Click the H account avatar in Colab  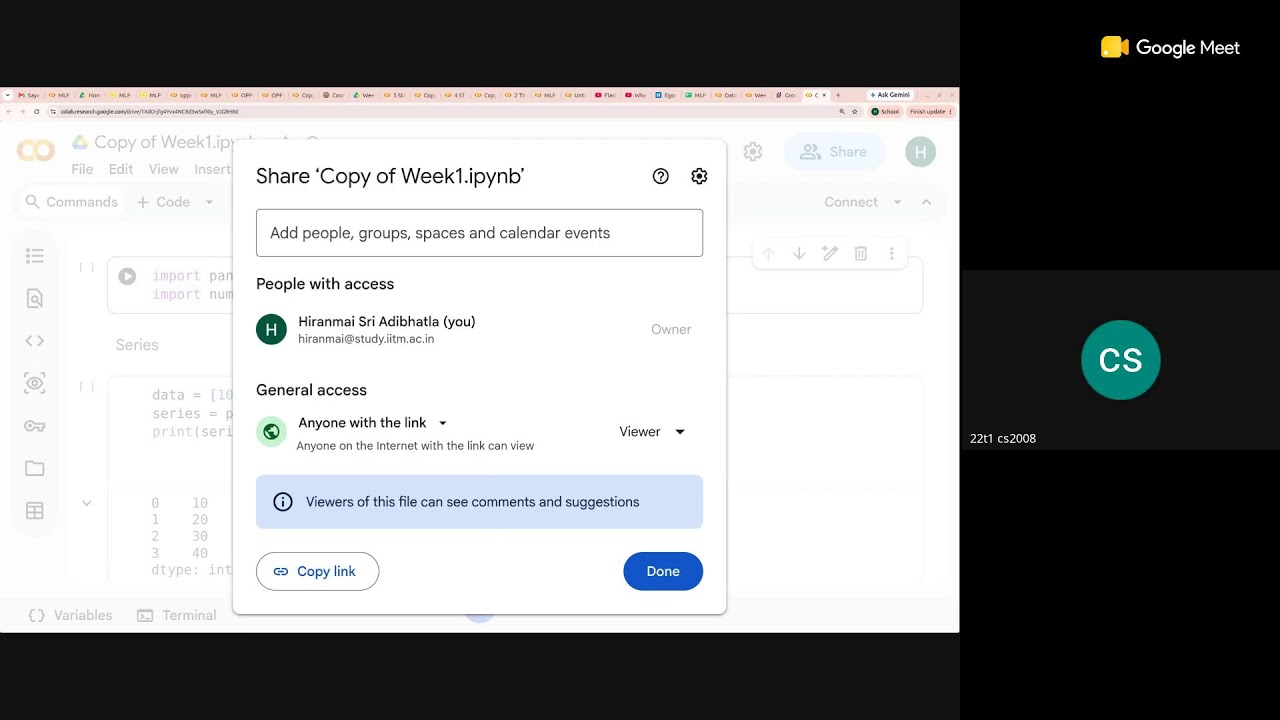(x=920, y=152)
